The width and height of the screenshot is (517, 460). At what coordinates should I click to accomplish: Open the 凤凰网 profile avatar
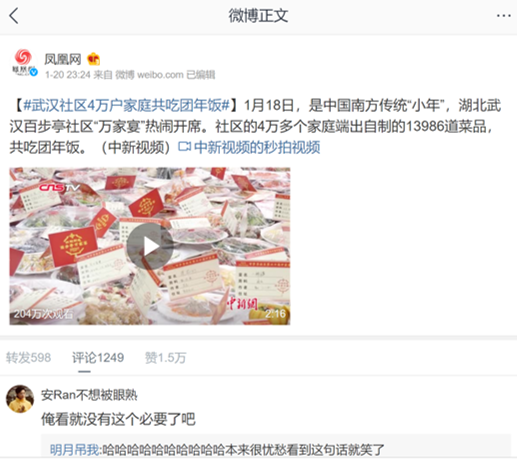tap(24, 62)
